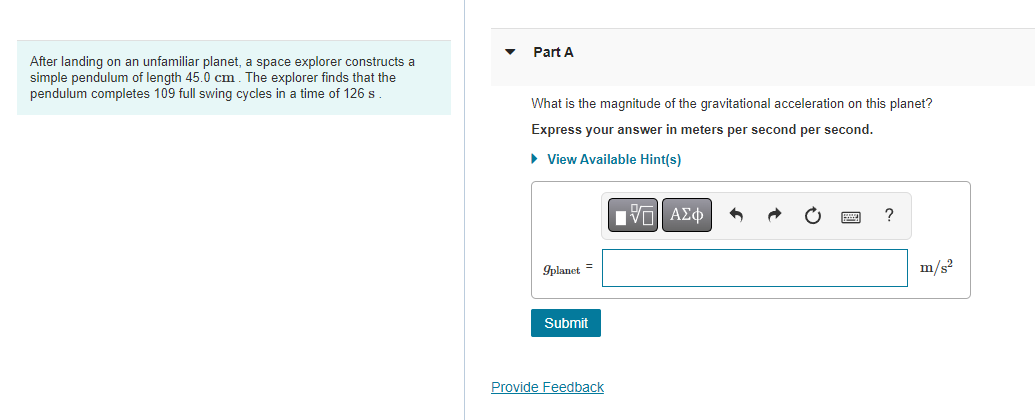Expand the hints disclosure triangle

(x=535, y=159)
